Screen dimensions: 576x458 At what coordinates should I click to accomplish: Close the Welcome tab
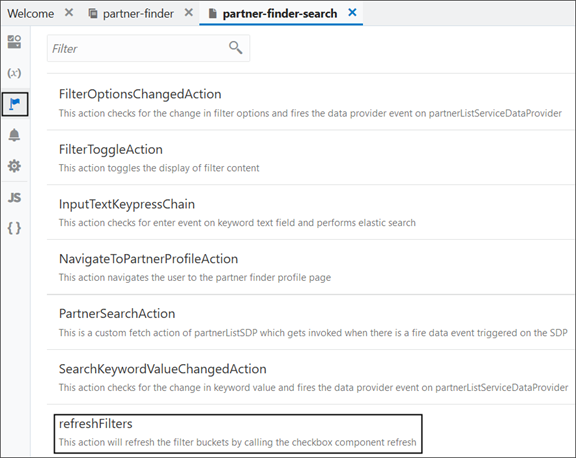point(69,13)
